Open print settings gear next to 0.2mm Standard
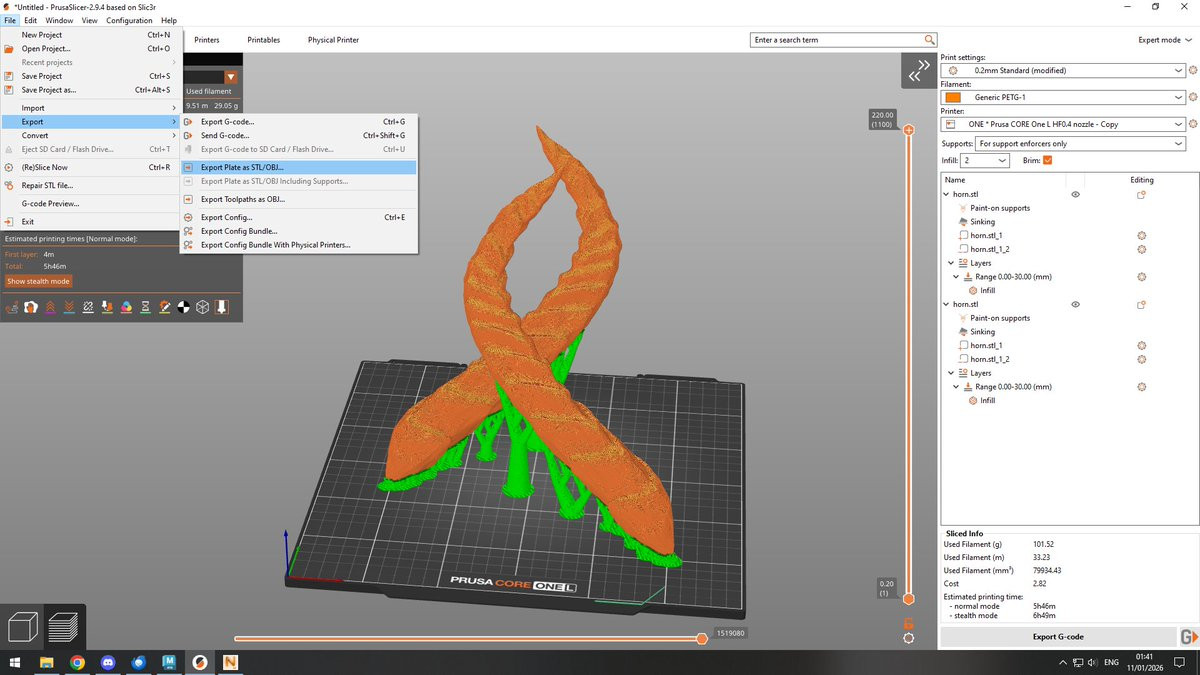1200x675 pixels. (1193, 71)
